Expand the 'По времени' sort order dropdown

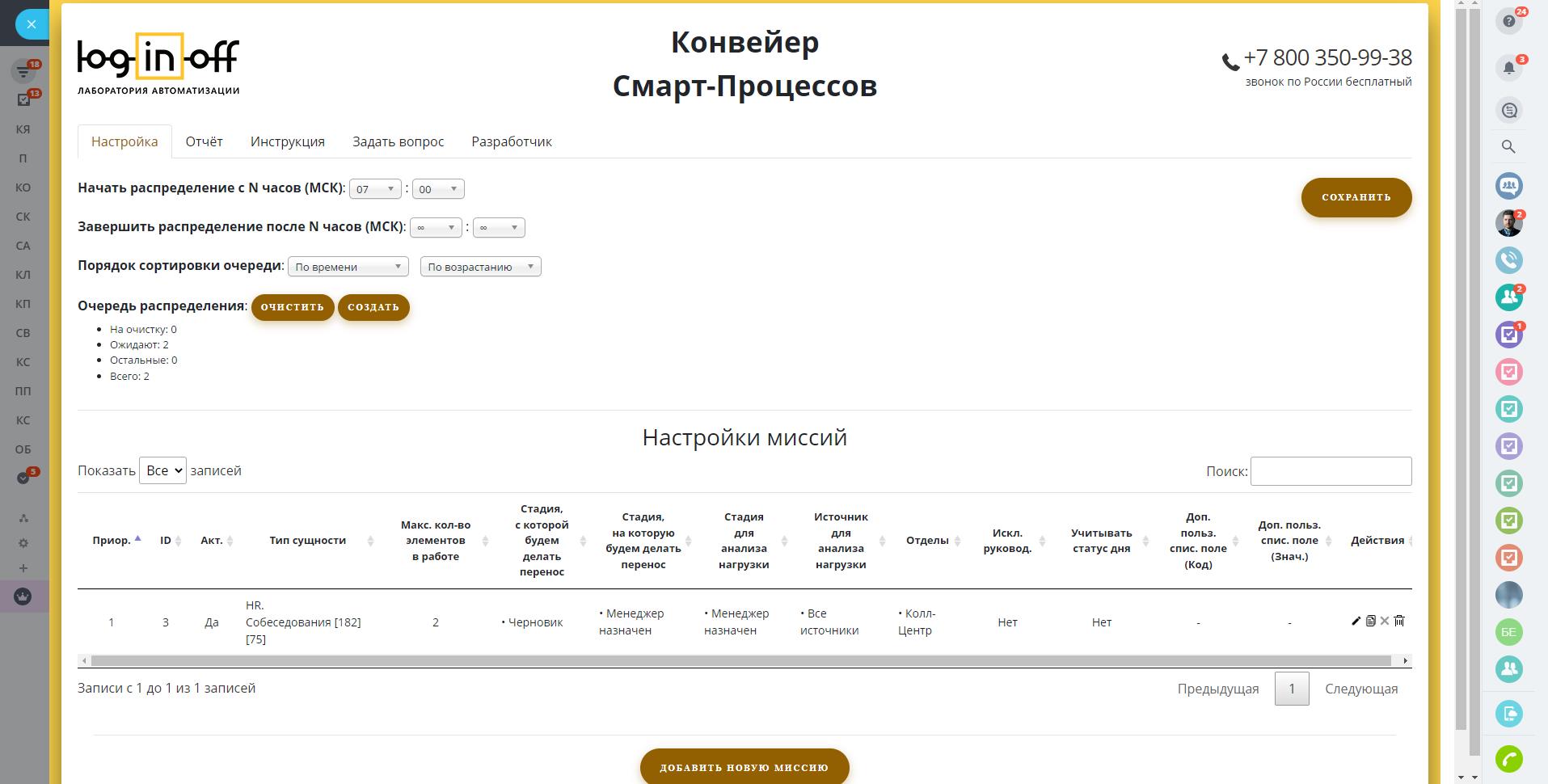pos(348,267)
